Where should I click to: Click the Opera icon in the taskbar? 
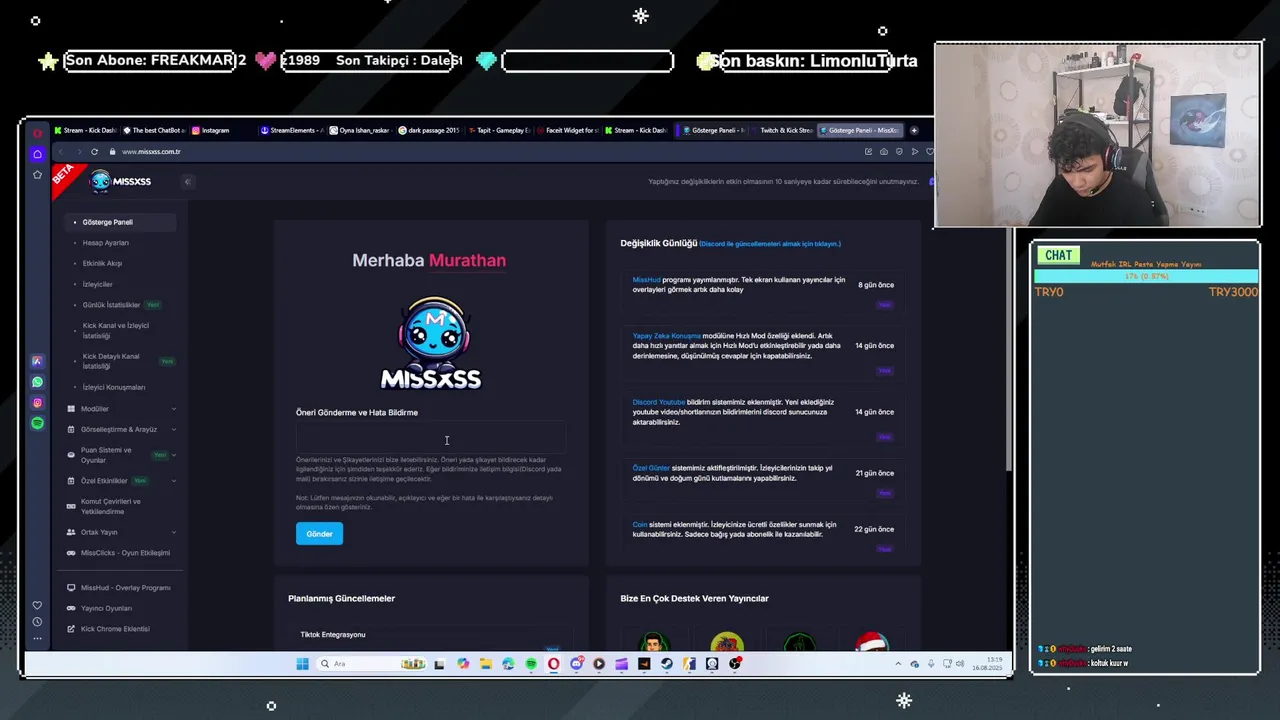pyautogui.click(x=553, y=664)
